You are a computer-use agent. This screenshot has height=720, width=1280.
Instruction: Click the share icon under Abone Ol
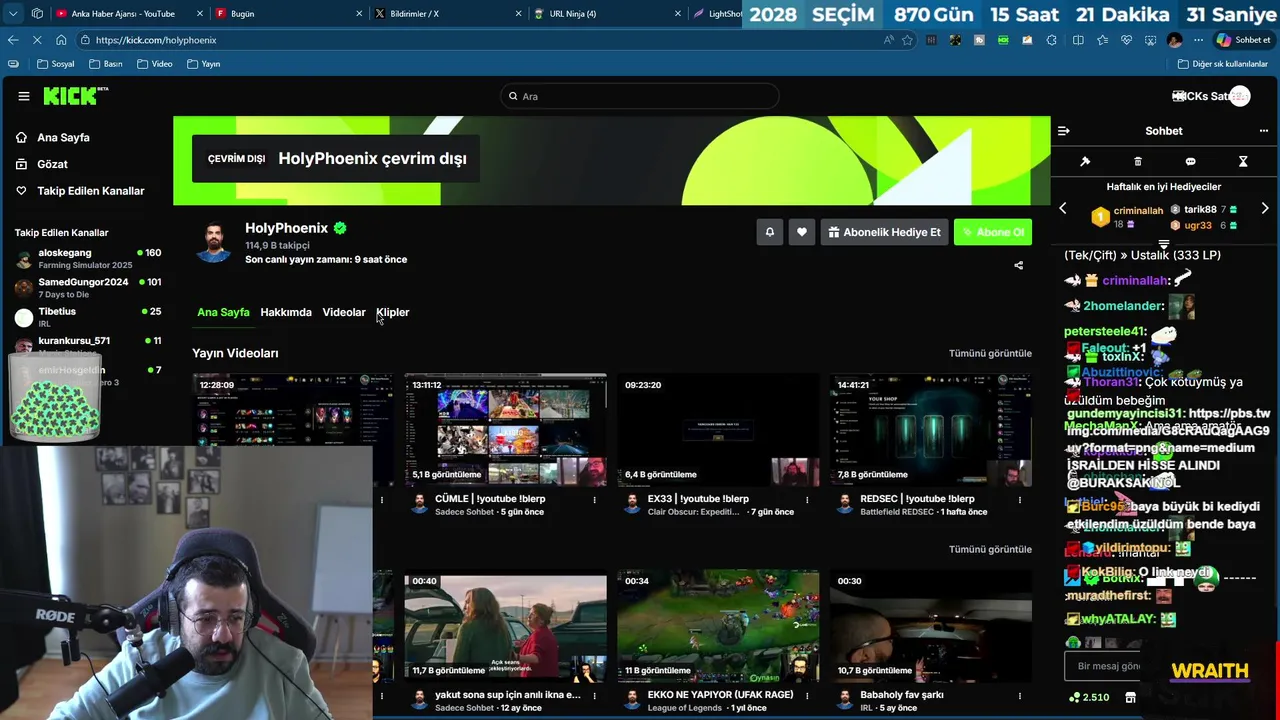pos(1019,266)
